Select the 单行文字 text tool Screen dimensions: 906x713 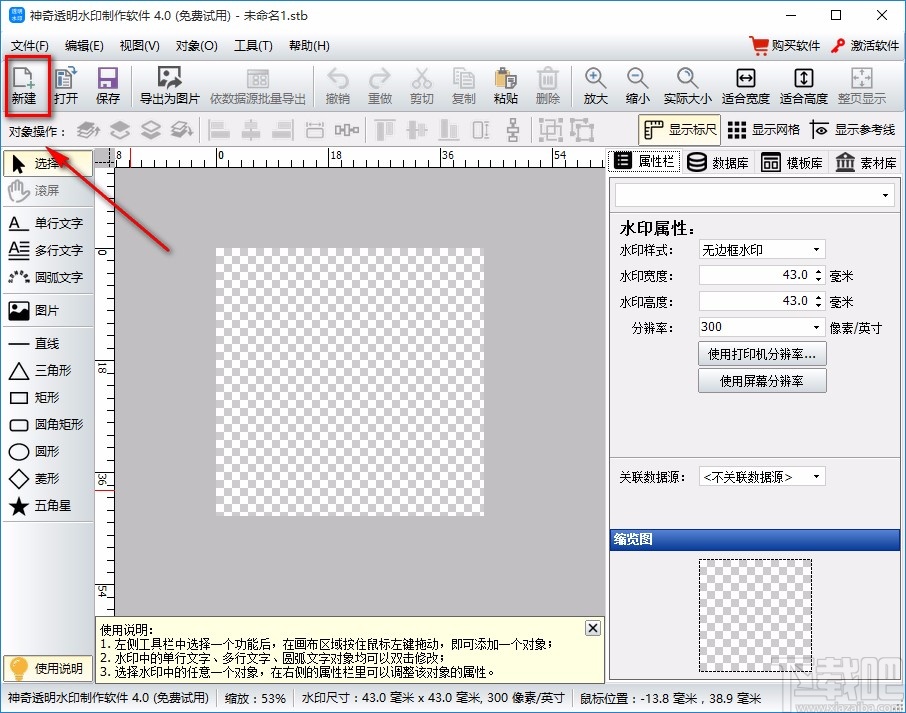(x=47, y=222)
